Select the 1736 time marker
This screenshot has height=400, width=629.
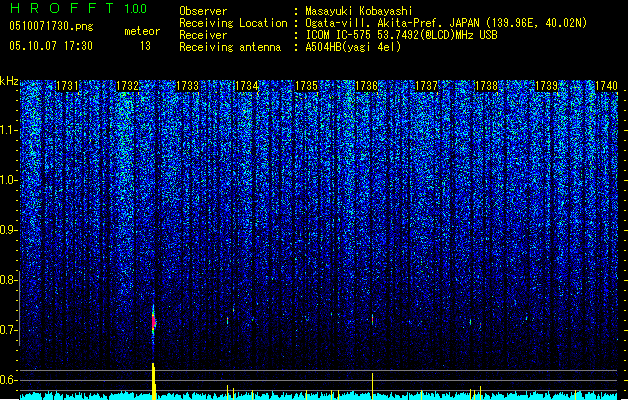[367, 86]
